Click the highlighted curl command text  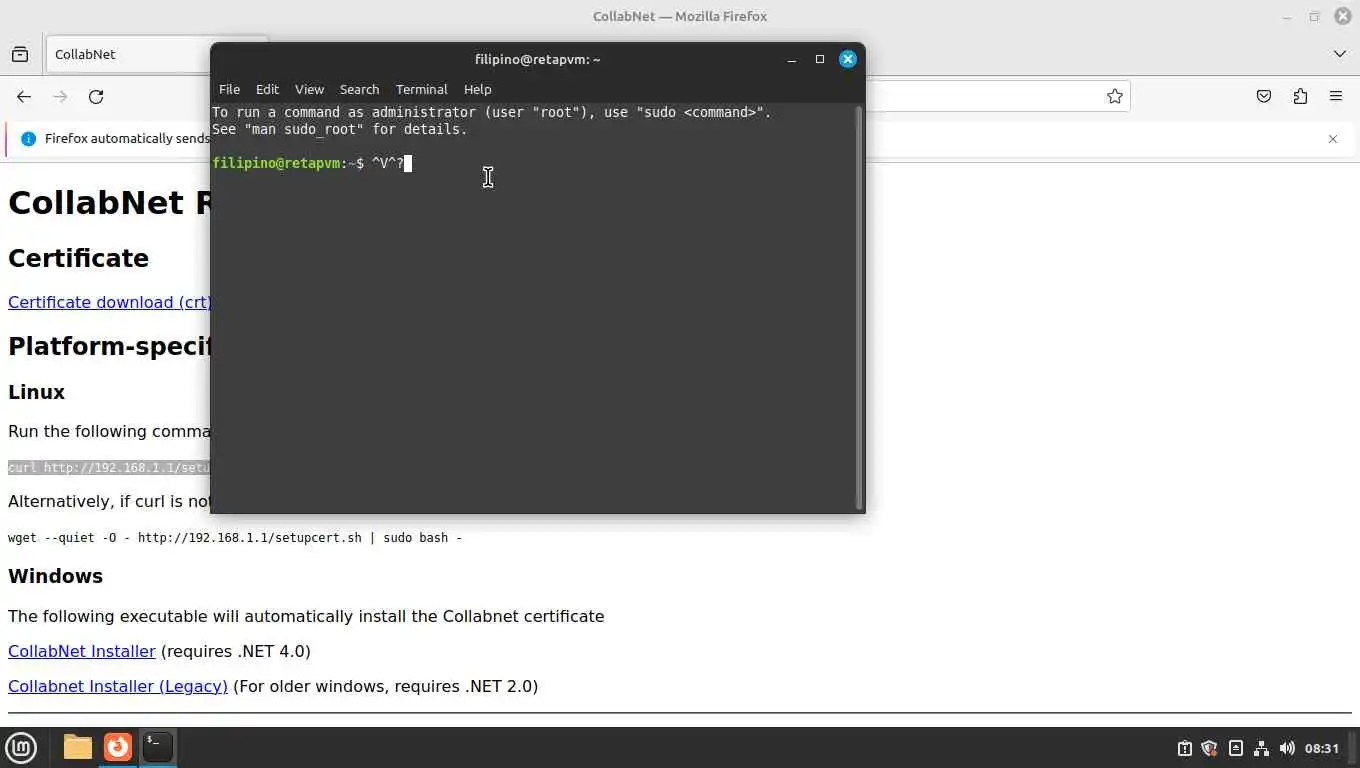click(x=109, y=468)
